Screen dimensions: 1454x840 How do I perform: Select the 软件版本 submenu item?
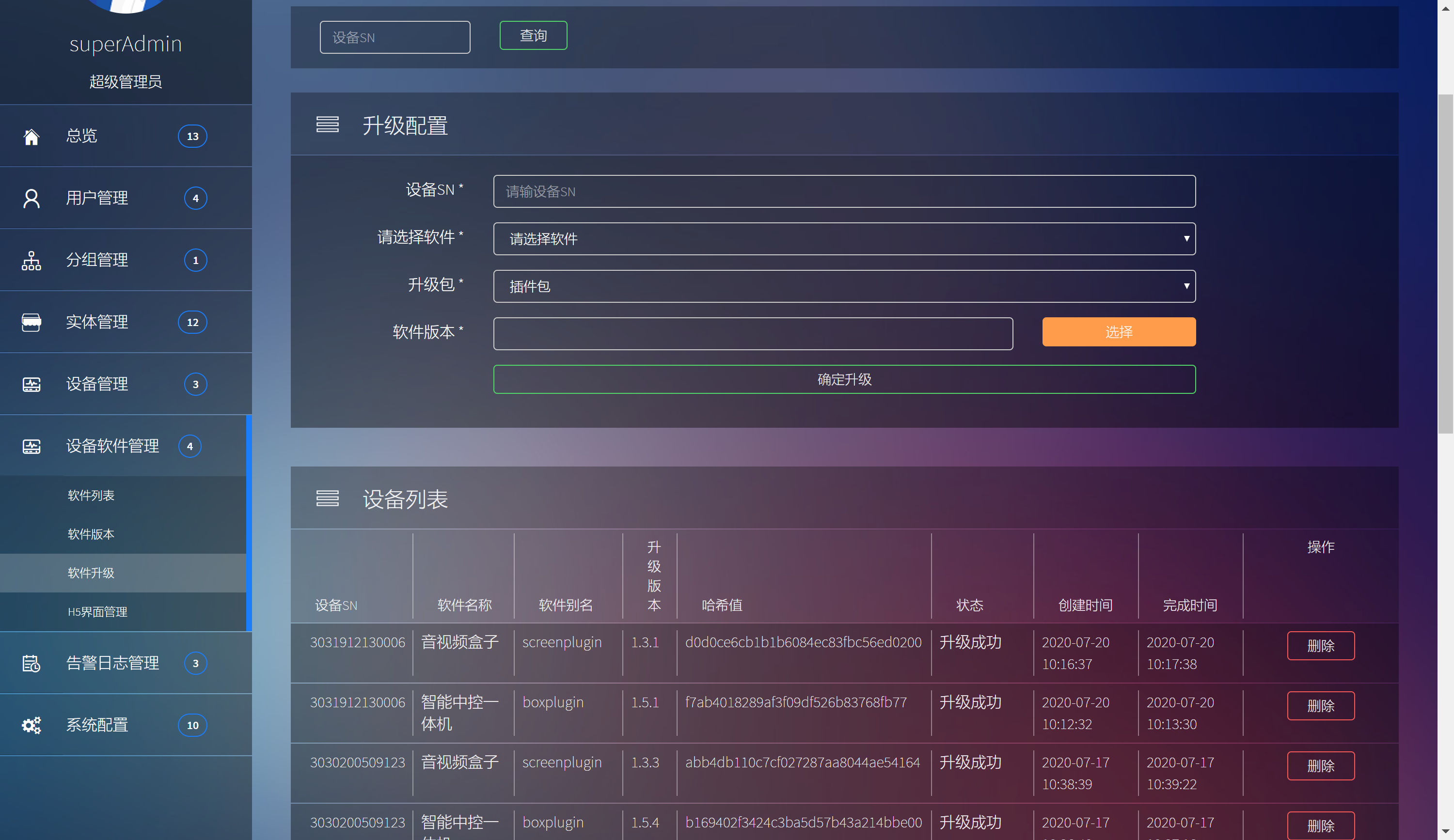[91, 534]
